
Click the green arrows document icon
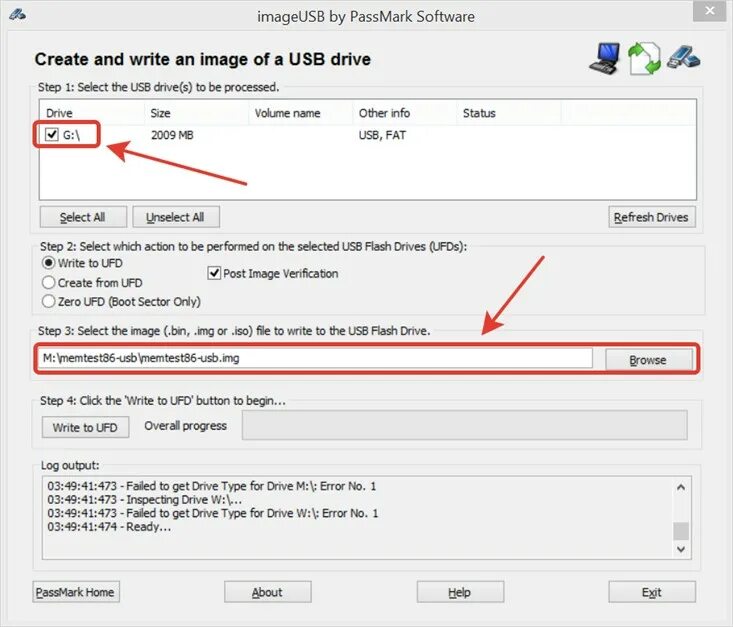coord(644,58)
